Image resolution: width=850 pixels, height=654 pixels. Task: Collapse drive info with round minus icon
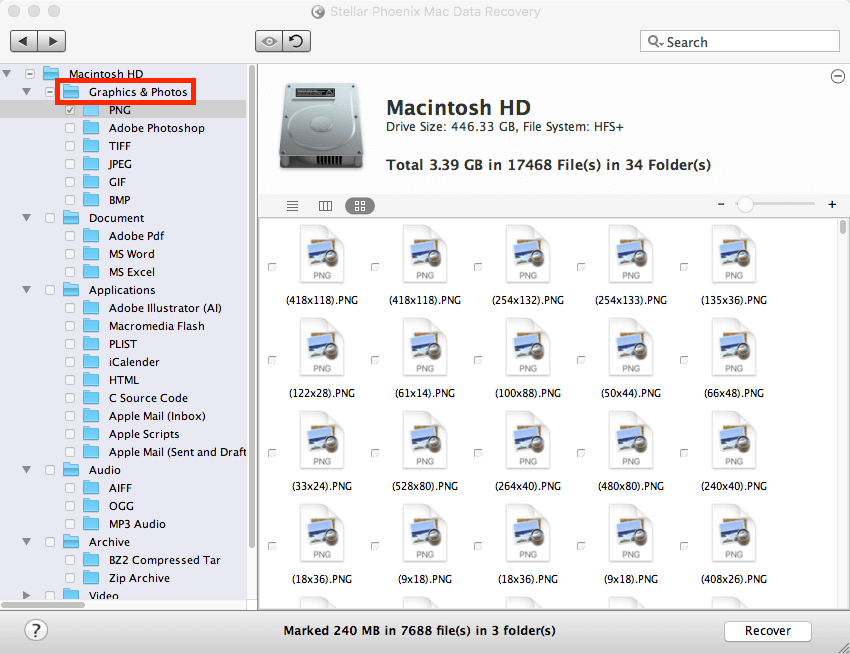[x=838, y=76]
